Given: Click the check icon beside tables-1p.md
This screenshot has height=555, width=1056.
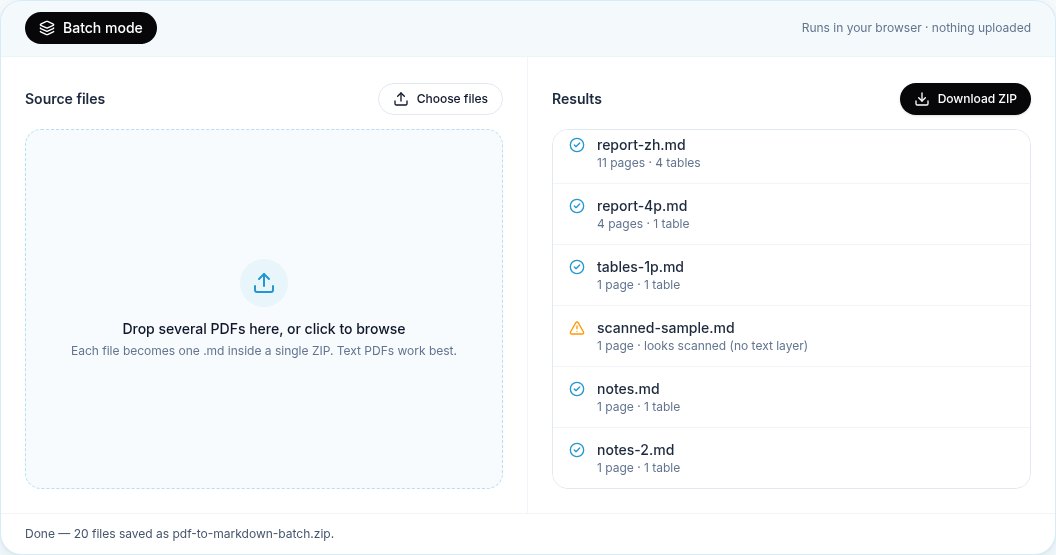Looking at the screenshot, I should click(577, 267).
